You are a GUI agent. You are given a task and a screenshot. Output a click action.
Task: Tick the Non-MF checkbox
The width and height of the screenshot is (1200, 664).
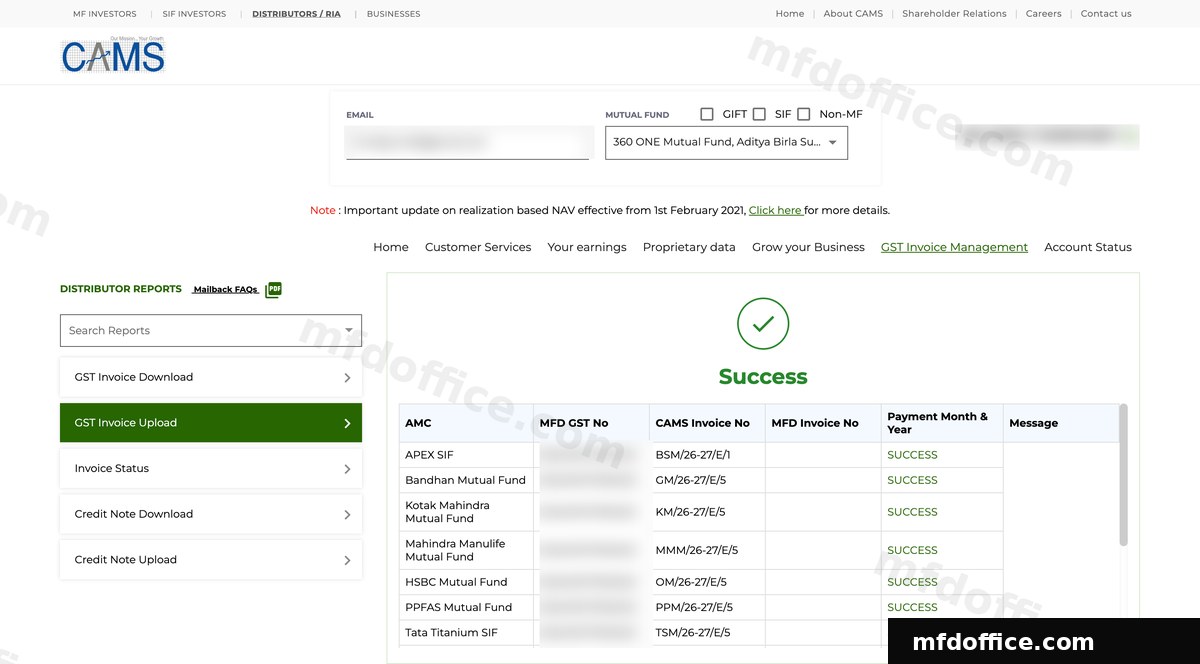tap(803, 114)
